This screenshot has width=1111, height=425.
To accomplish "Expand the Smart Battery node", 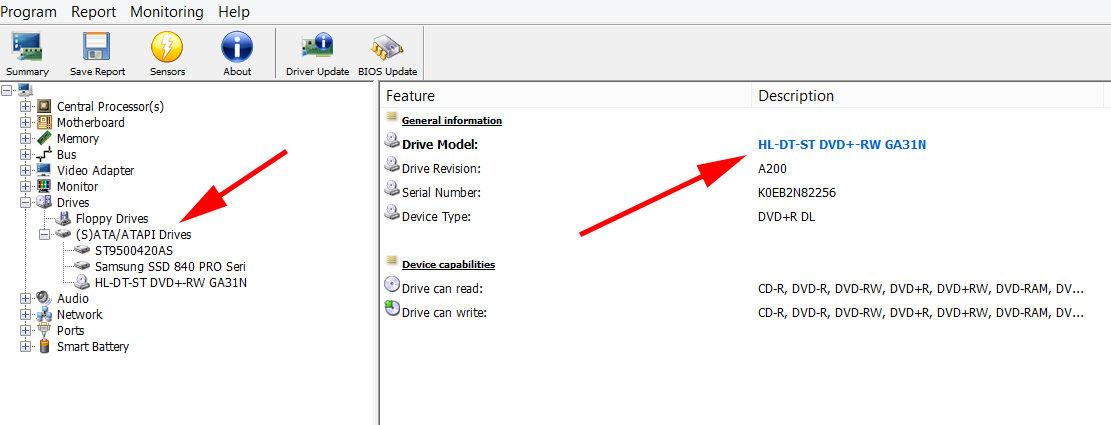I will 26,347.
